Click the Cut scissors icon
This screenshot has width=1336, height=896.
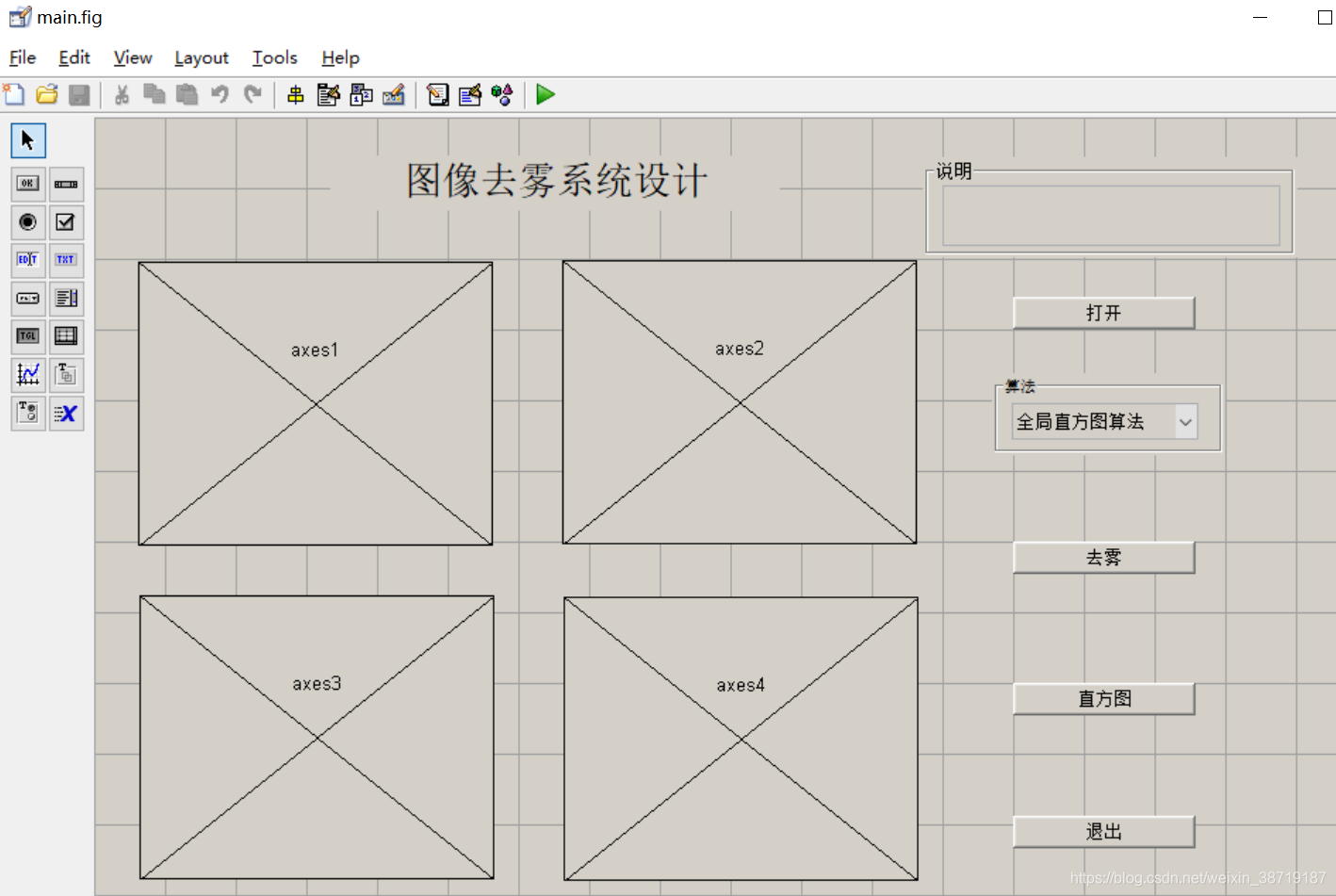[x=122, y=94]
